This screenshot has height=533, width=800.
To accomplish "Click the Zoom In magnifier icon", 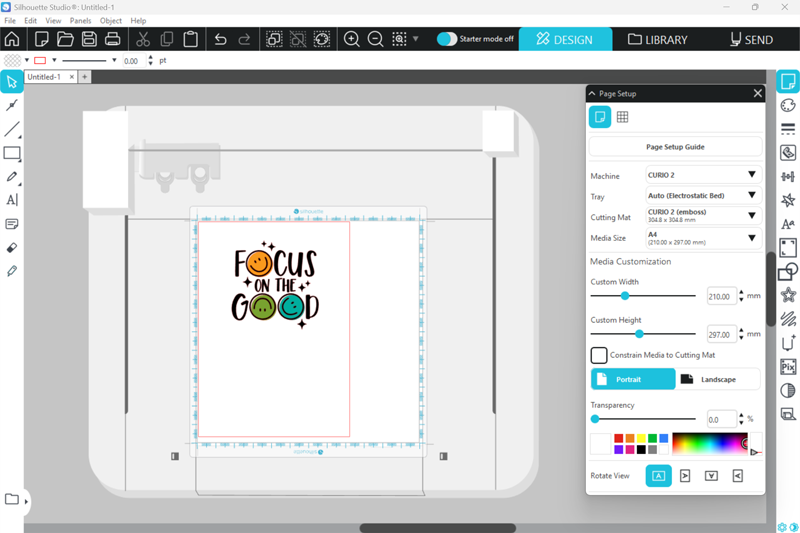I will coord(352,40).
